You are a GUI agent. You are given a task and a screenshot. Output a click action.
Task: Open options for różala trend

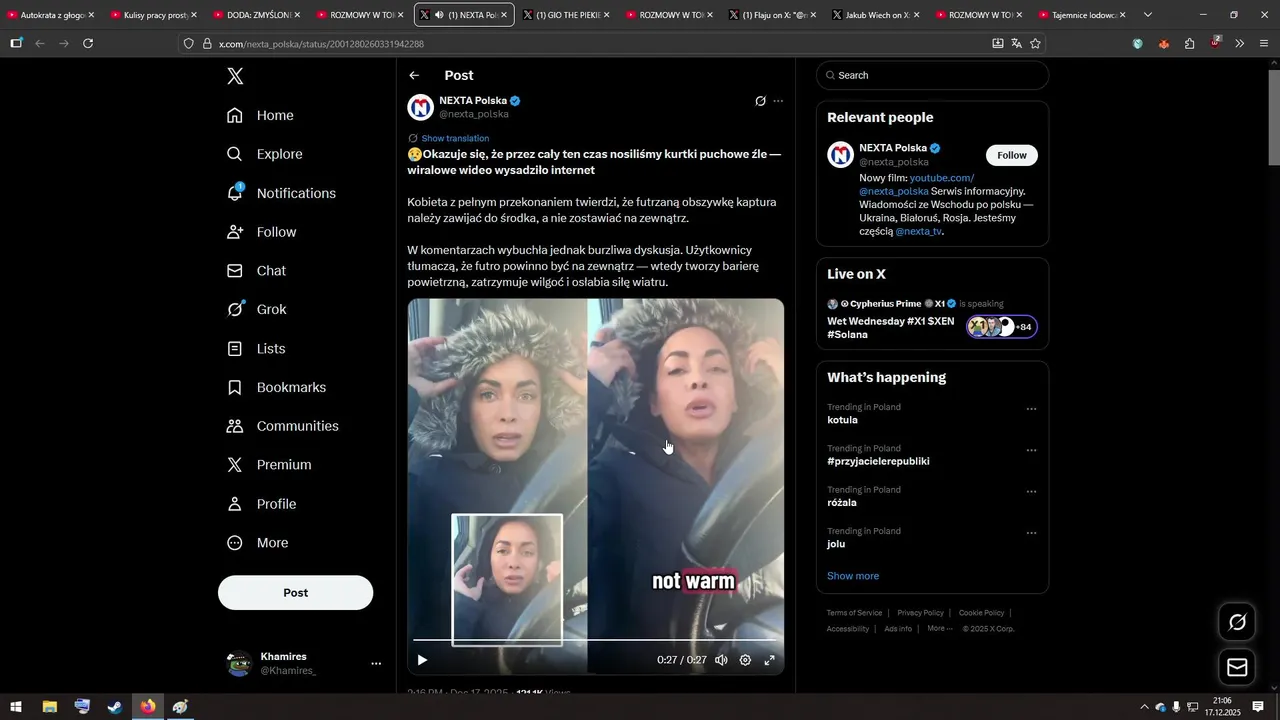click(1031, 492)
